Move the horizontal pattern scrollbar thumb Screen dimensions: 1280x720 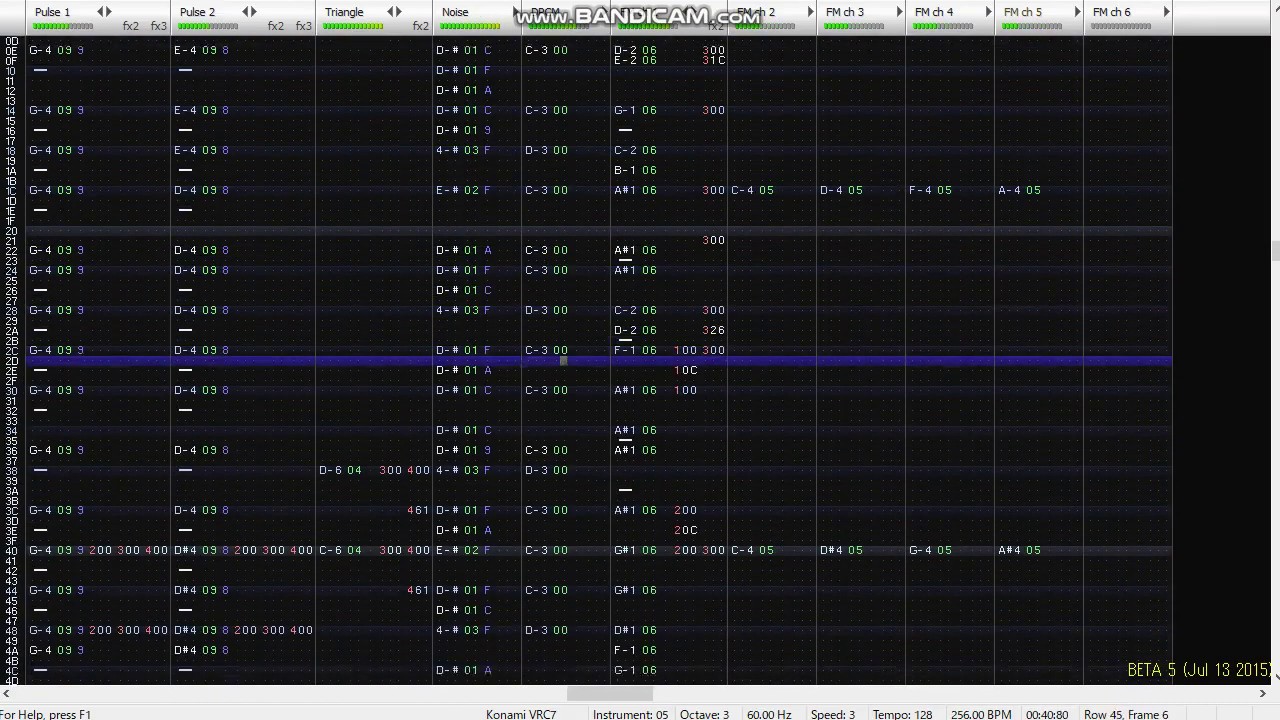tap(610, 693)
